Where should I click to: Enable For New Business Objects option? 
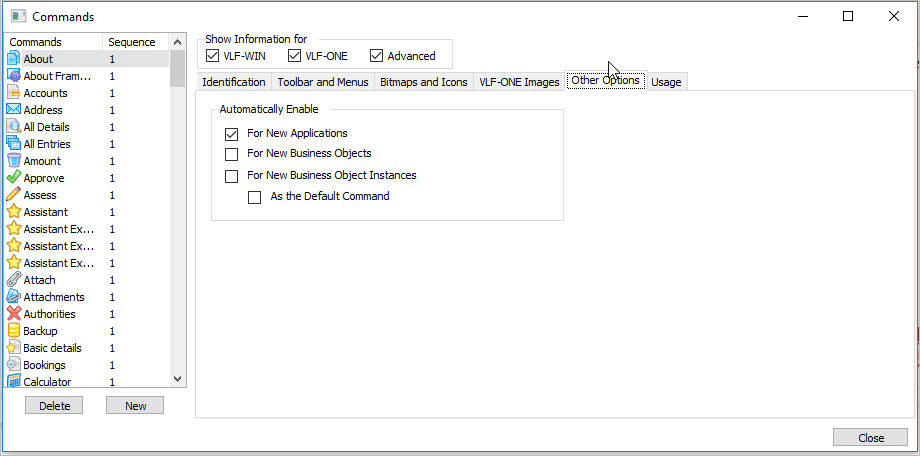point(232,154)
